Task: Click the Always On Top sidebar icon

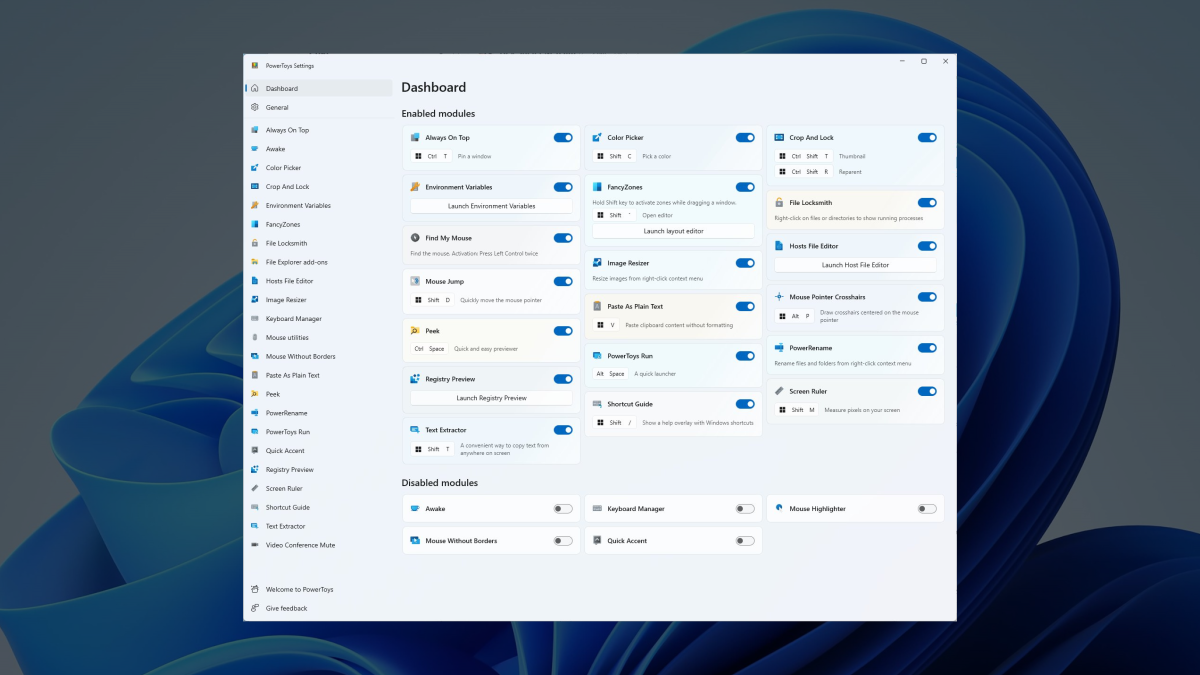Action: tap(255, 130)
